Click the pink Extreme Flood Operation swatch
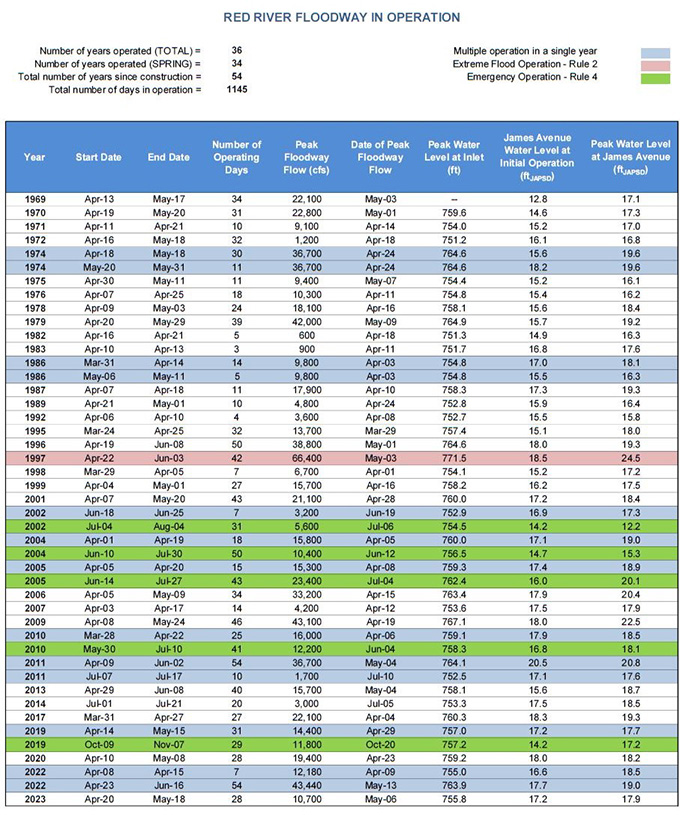This screenshot has height=815, width=680. (654, 64)
